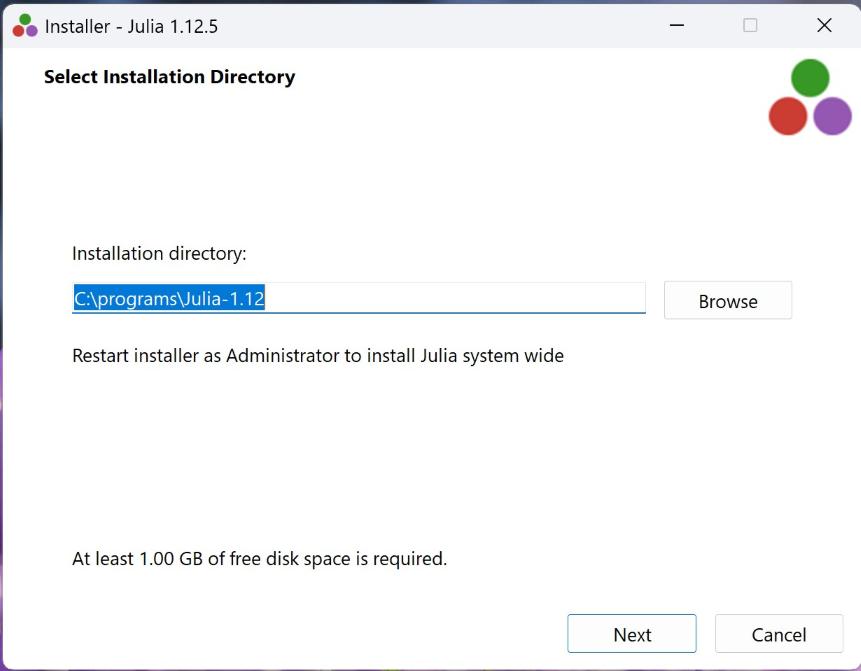The width and height of the screenshot is (861, 671).
Task: Click the Julia icon in the title bar
Action: [25, 26]
